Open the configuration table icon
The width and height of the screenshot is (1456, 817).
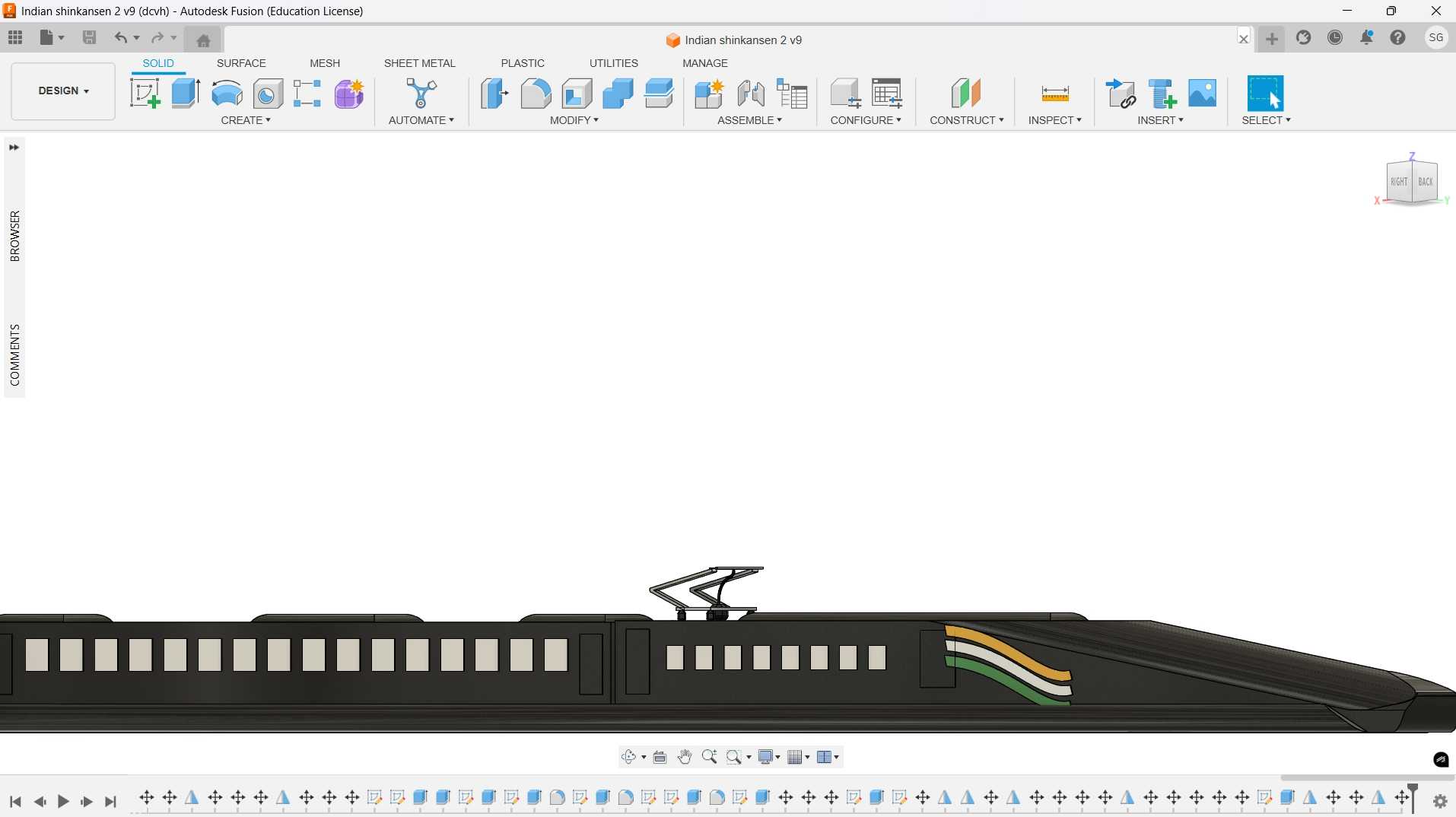pyautogui.click(x=887, y=94)
